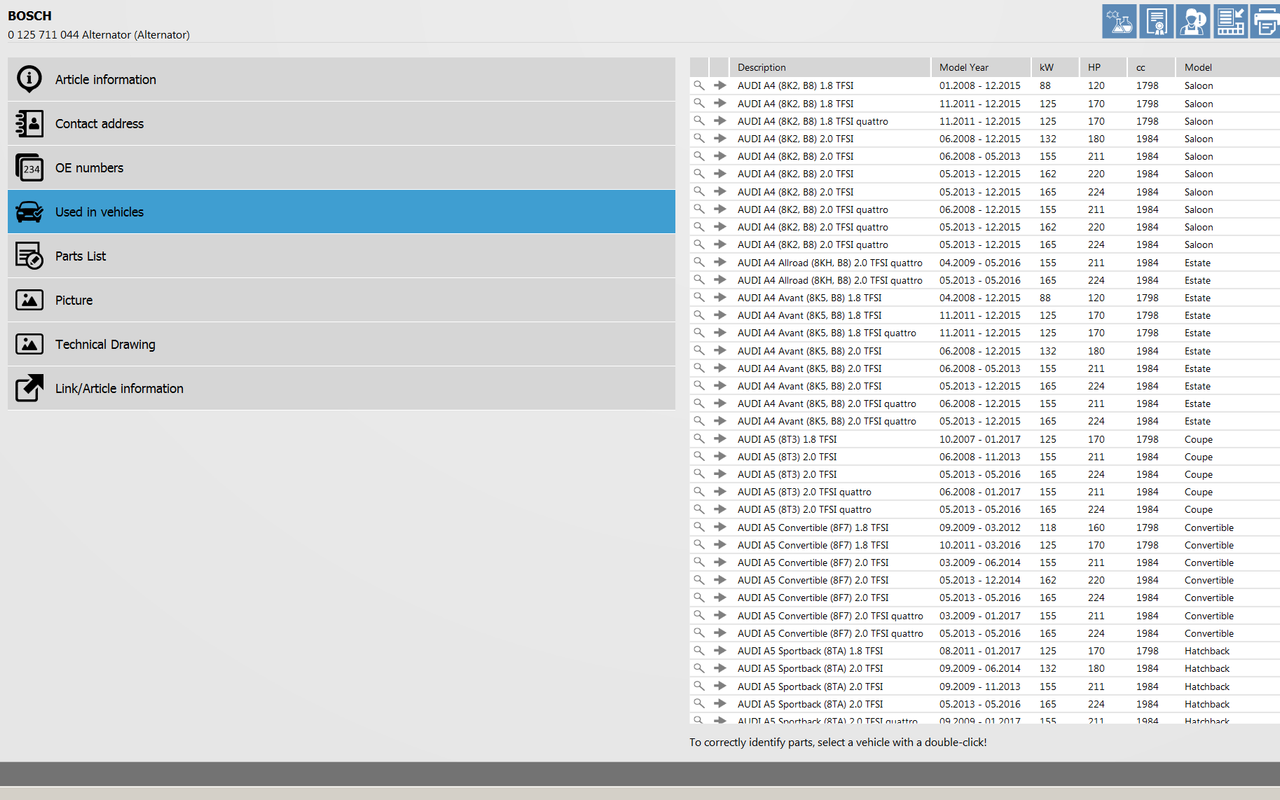Open the mechanic with exclamation mark icon

click(x=1193, y=21)
